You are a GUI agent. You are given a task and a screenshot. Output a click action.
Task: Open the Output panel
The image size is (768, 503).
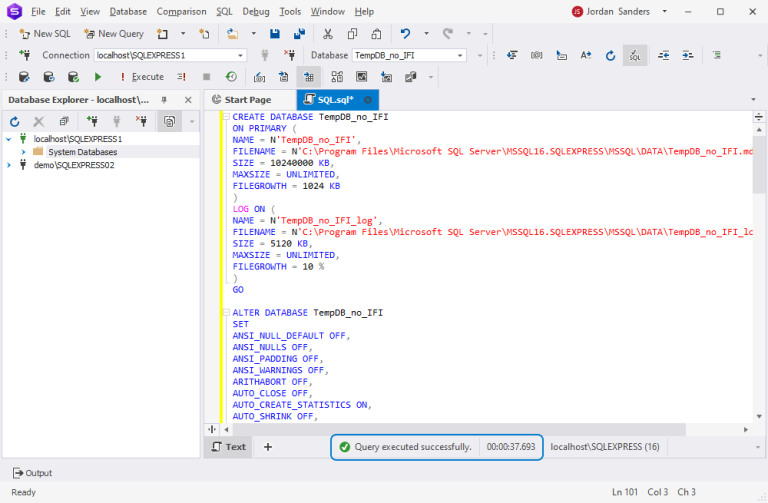[32, 473]
